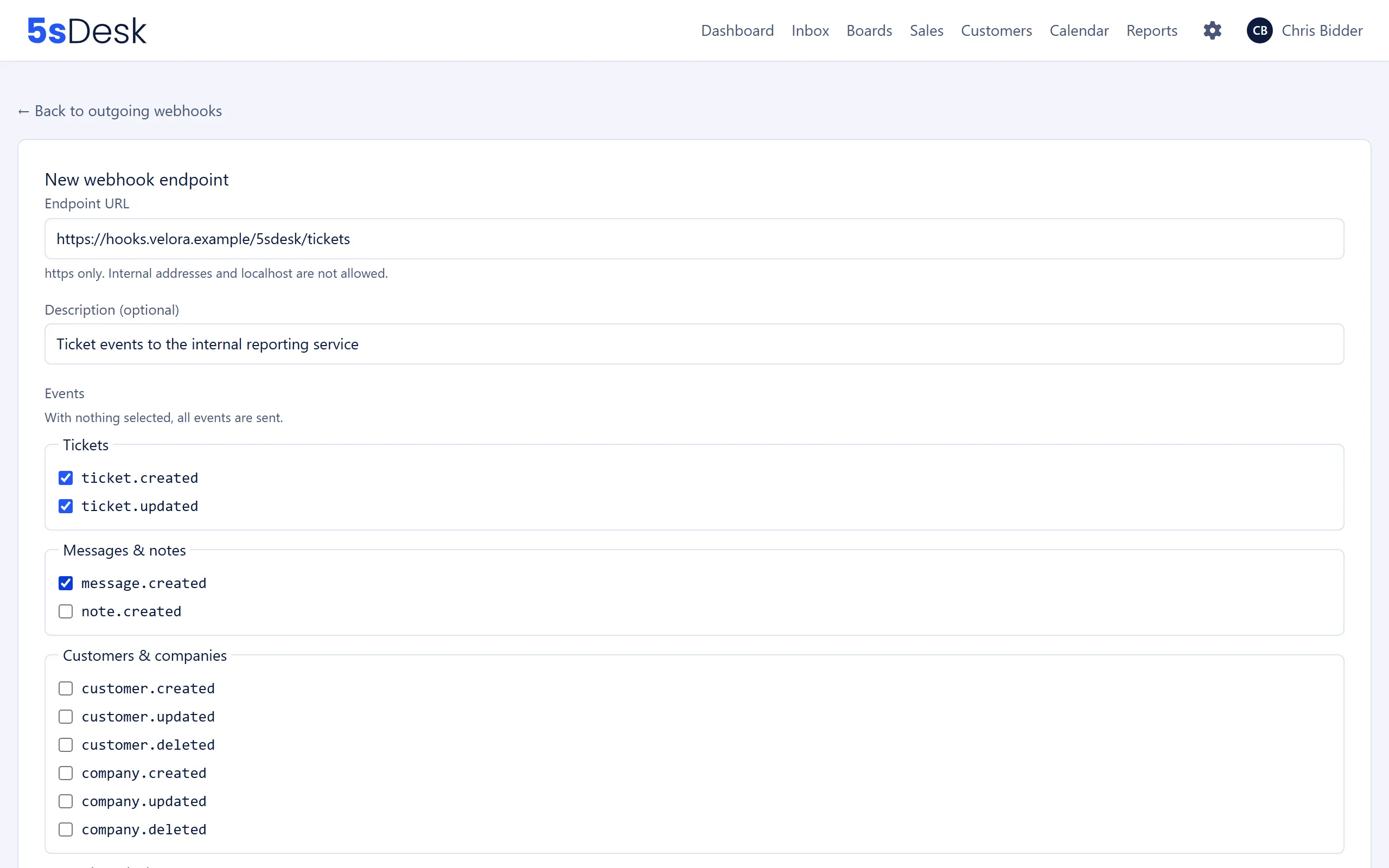The height and width of the screenshot is (868, 1389).
Task: Click the 'Customers & companies' group legend
Action: pyautogui.click(x=145, y=655)
